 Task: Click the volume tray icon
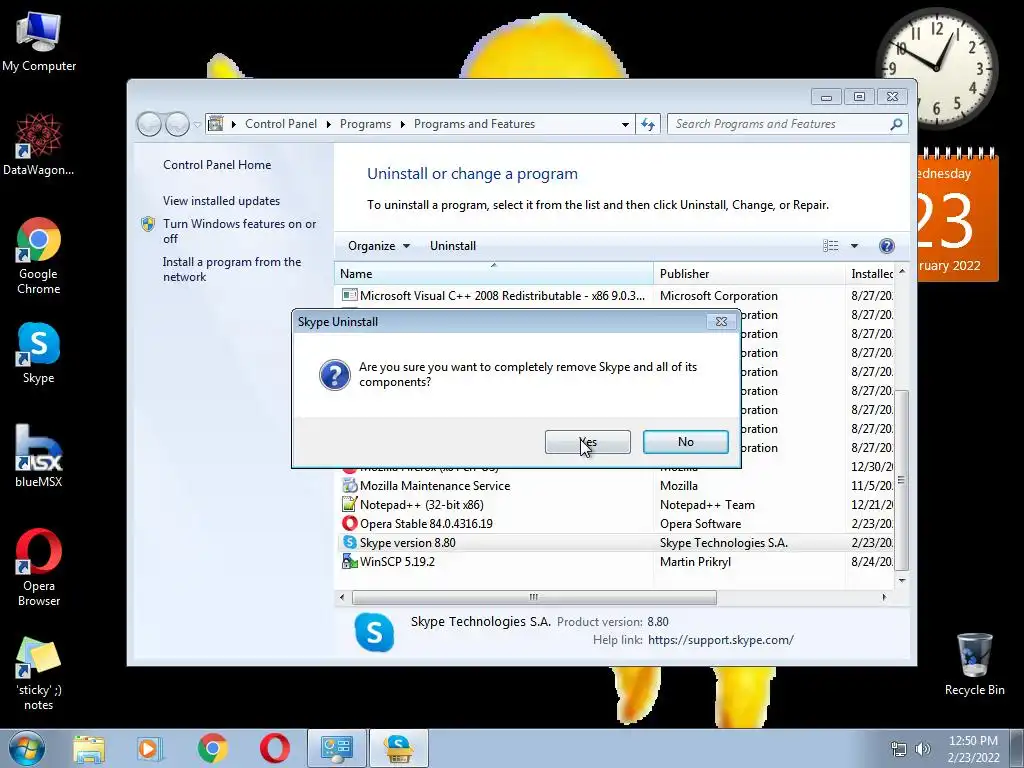coord(923,749)
